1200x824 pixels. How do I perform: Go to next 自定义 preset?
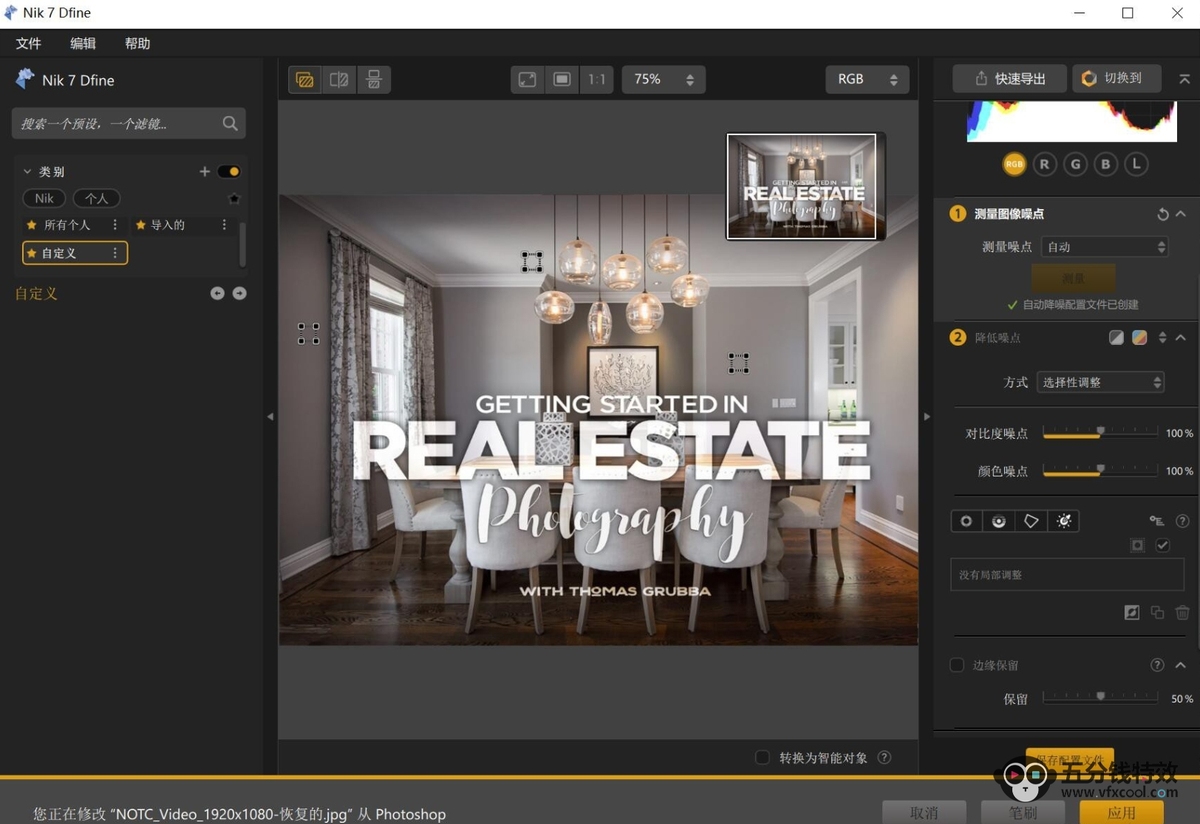click(239, 293)
